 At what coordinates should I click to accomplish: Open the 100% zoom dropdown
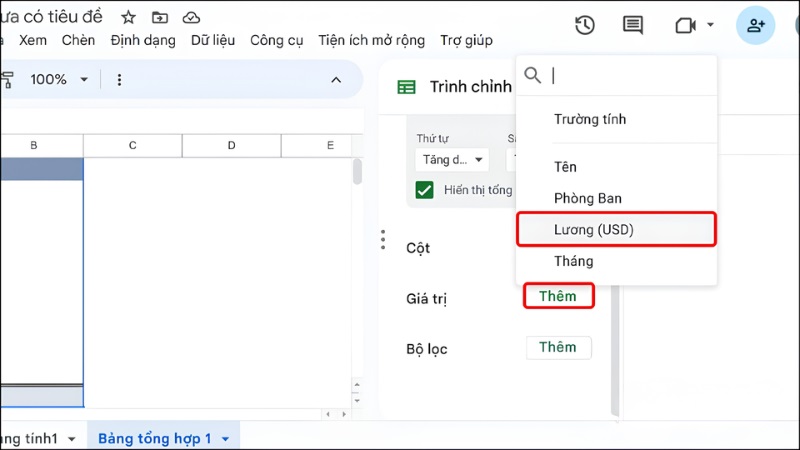pyautogui.click(x=59, y=80)
